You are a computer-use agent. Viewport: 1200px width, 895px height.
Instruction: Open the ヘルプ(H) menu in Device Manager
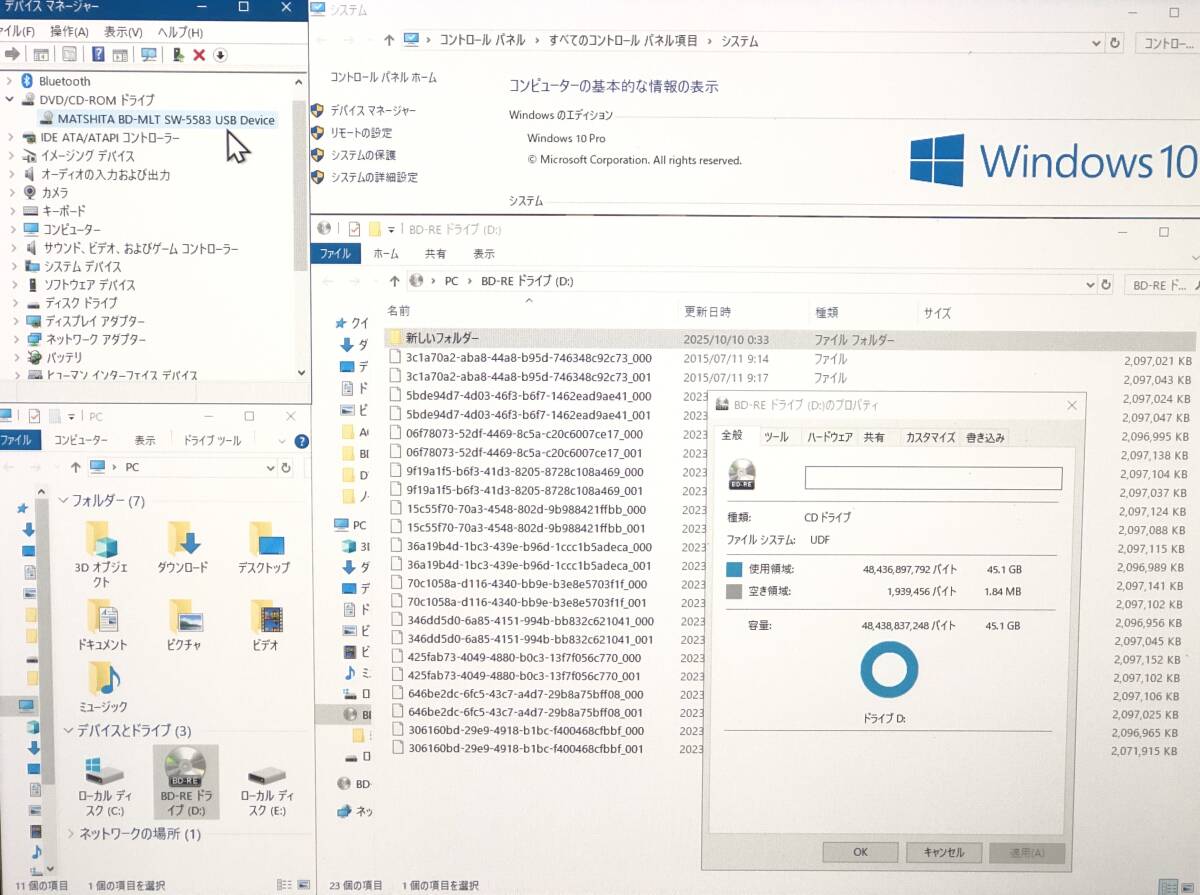click(181, 32)
